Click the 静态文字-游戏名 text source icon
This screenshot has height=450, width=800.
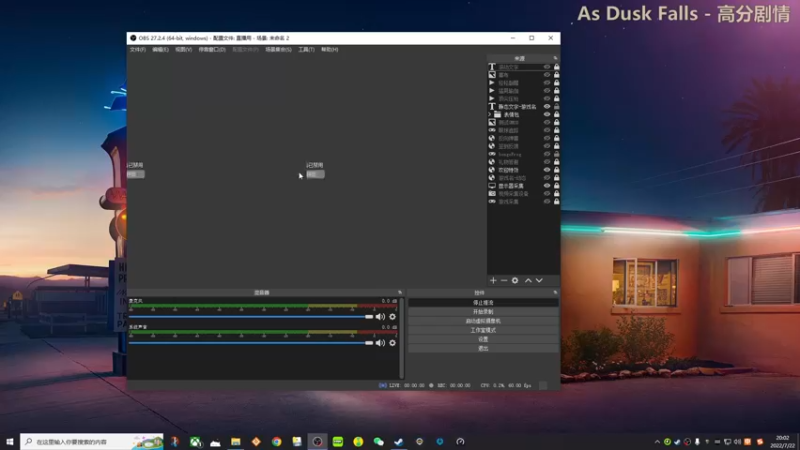click(492, 106)
